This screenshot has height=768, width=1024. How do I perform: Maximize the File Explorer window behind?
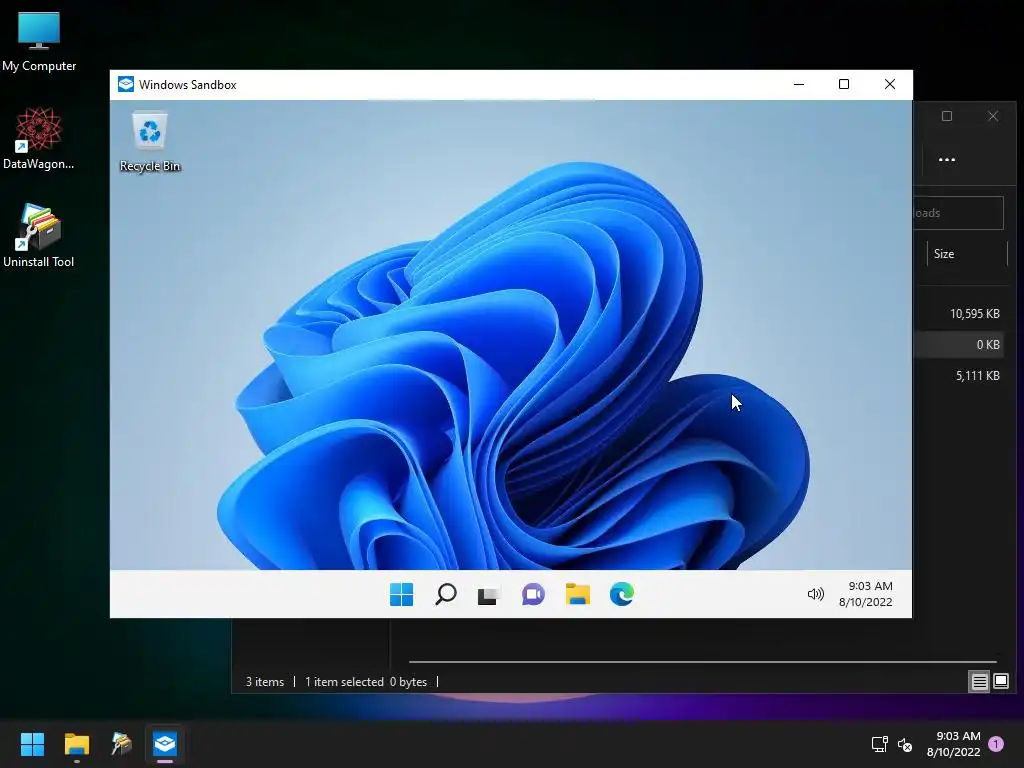click(947, 116)
